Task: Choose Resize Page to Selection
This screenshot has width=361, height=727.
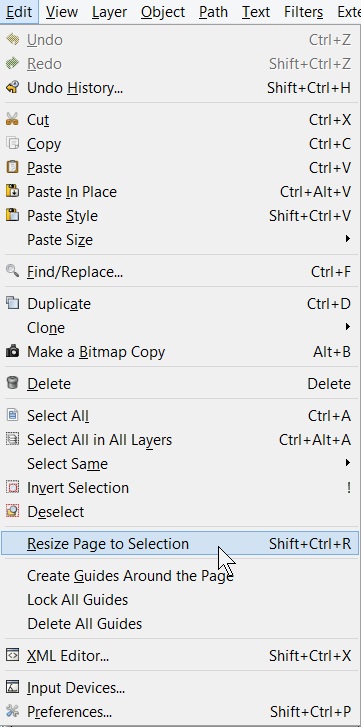Action: (180, 543)
